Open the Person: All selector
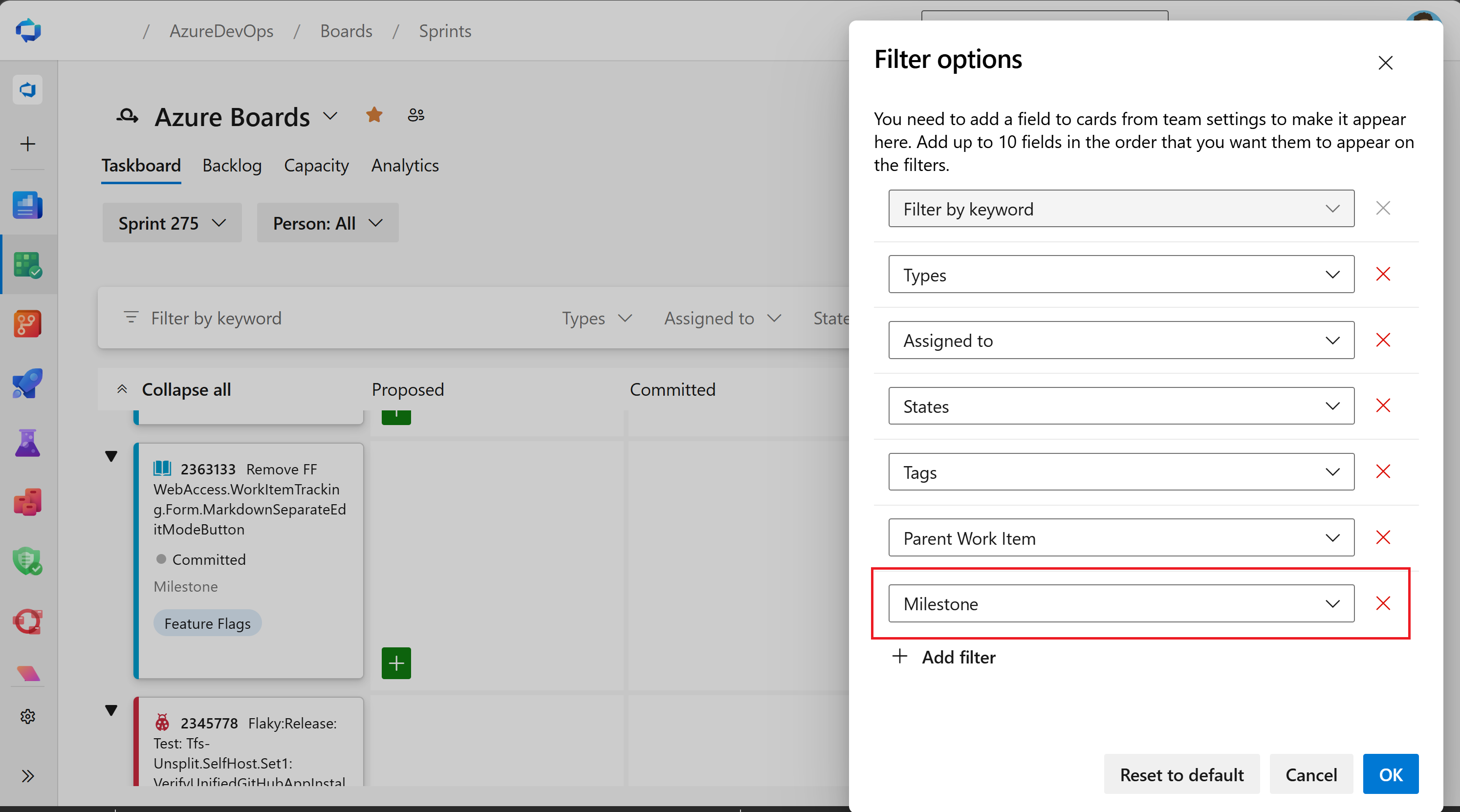This screenshot has height=812, width=1460. (x=327, y=223)
